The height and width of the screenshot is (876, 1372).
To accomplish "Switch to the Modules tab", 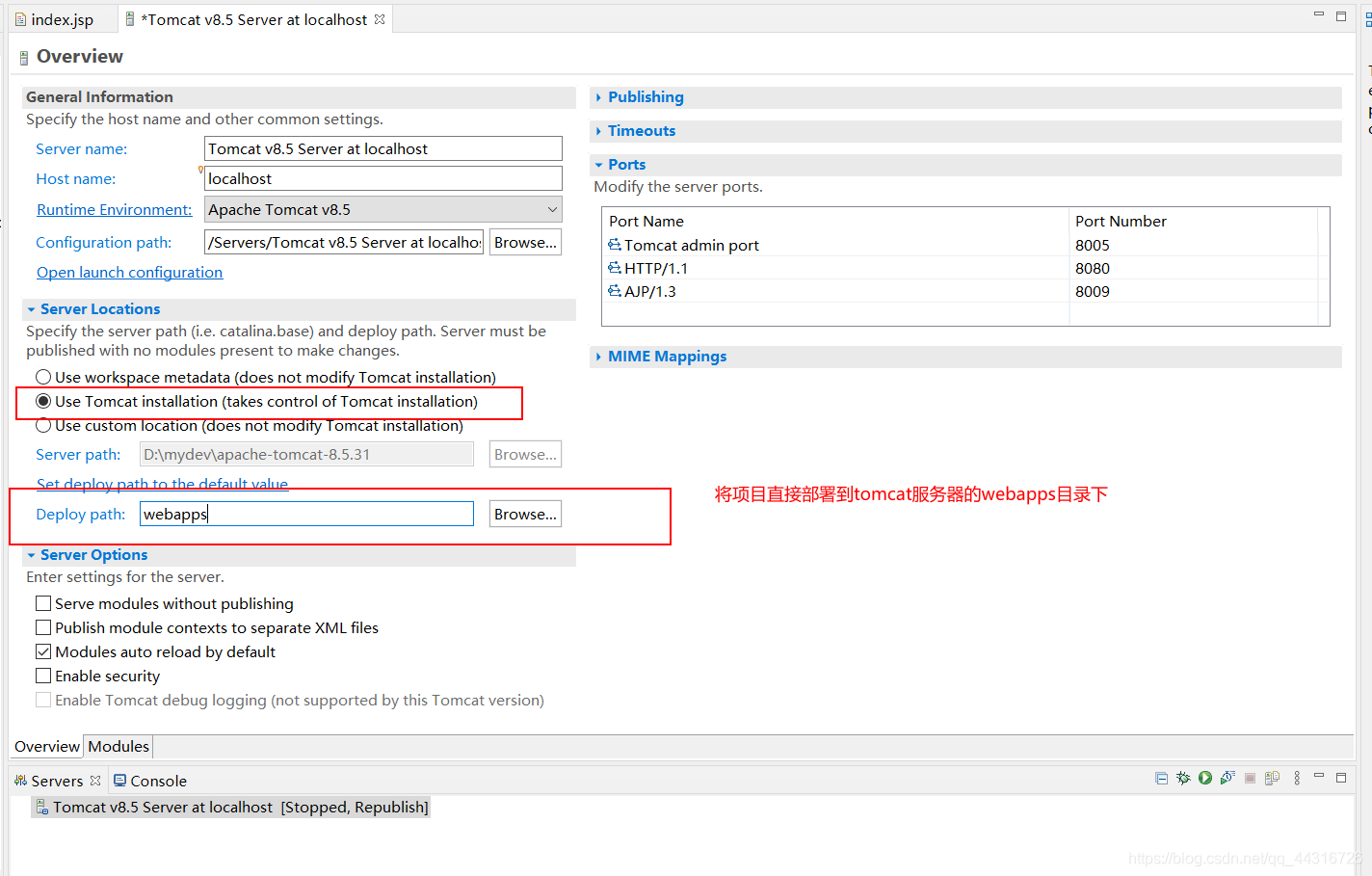I will click(119, 746).
